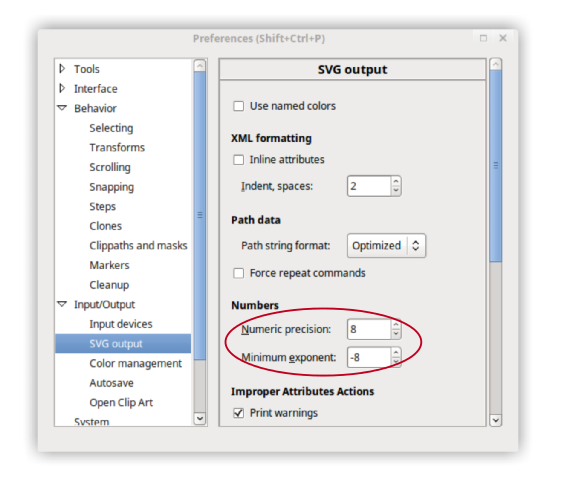Image resolution: width=562 pixels, height=482 pixels.
Task: Expand the Tools tree category
Action: 62,68
